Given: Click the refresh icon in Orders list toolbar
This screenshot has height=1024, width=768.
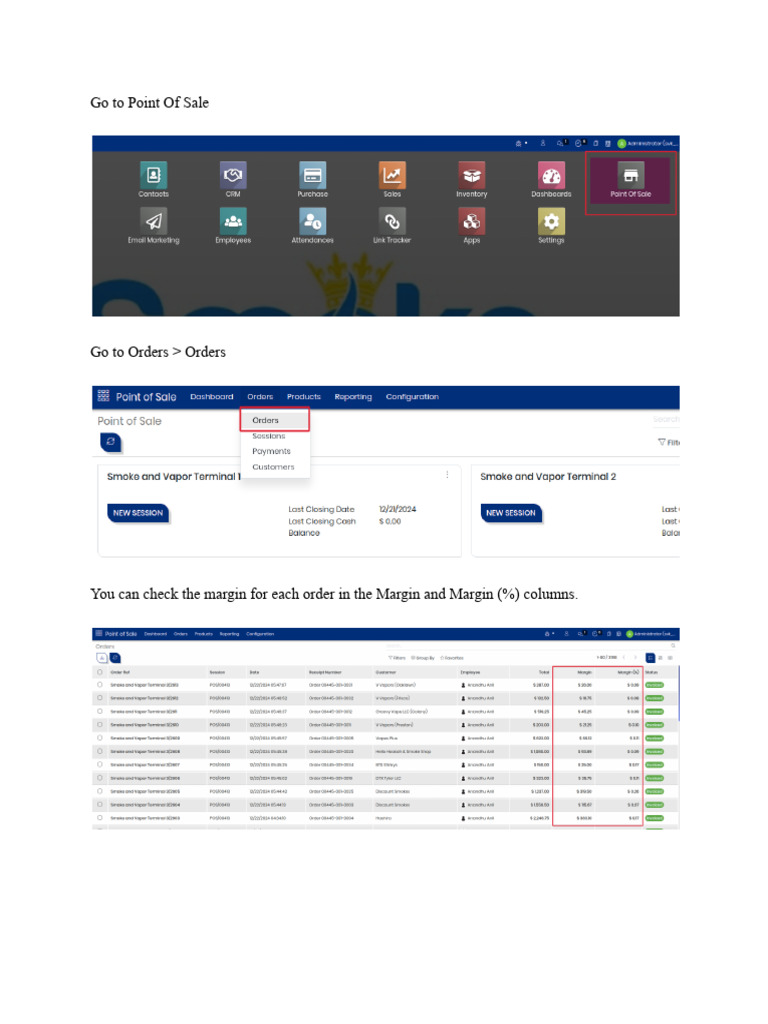Looking at the screenshot, I should tap(115, 658).
